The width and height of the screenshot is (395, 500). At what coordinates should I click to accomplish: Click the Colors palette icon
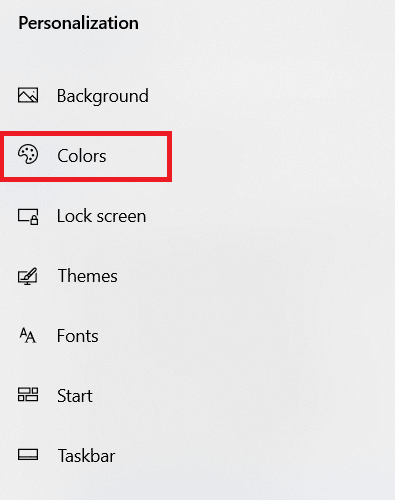(x=28, y=154)
